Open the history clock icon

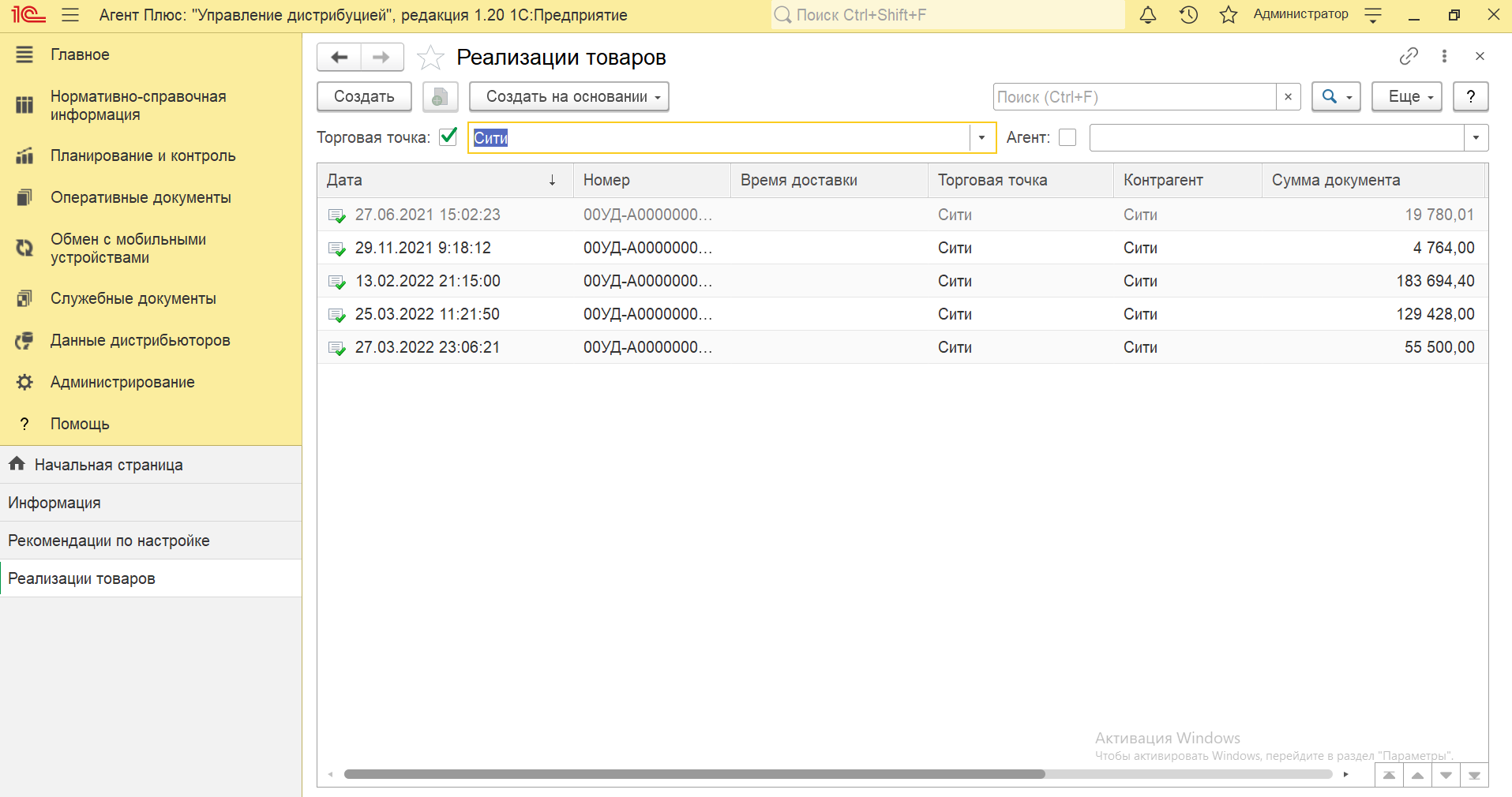[1188, 15]
